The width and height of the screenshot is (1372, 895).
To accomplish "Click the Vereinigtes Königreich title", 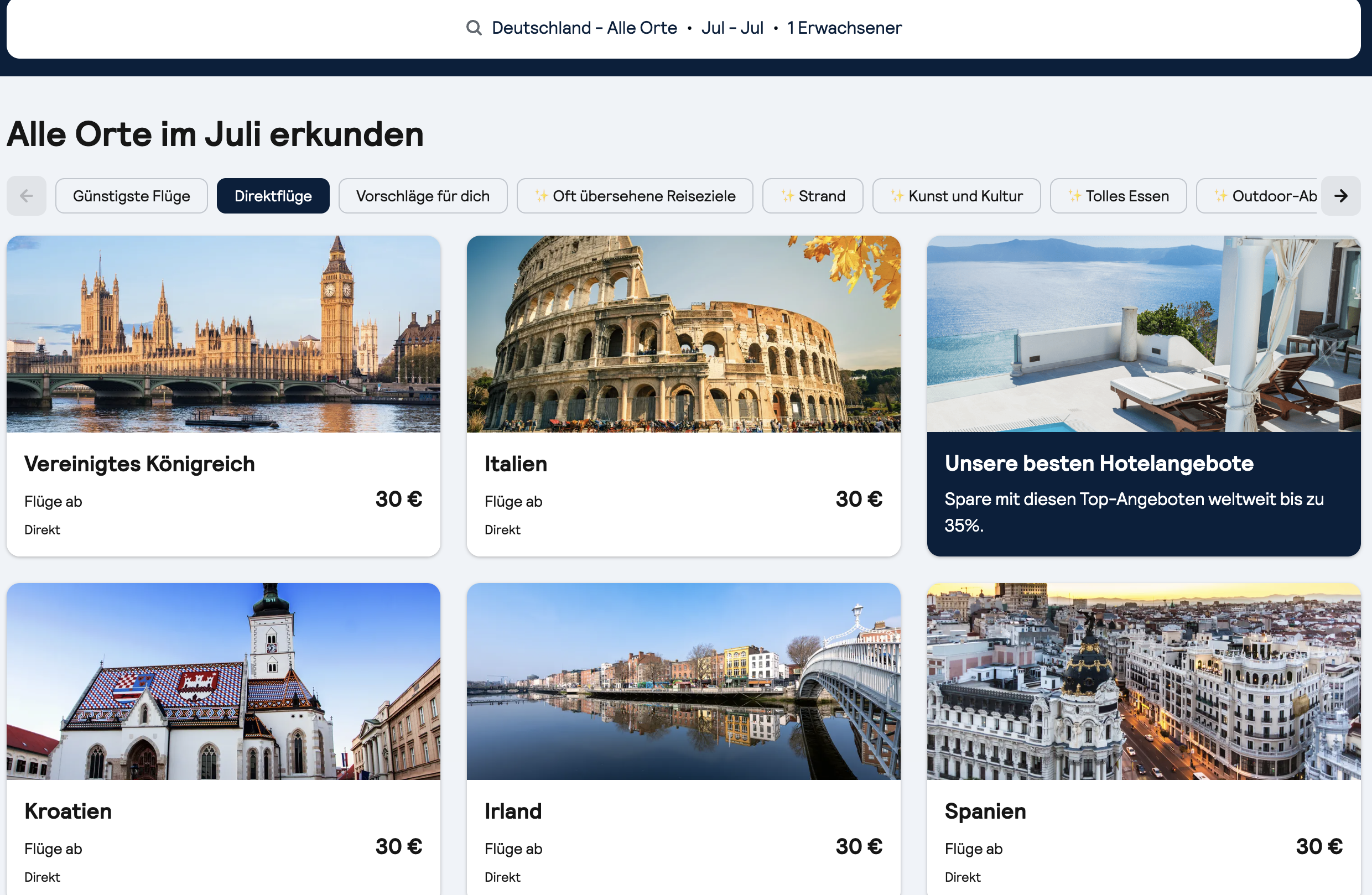I will tap(139, 464).
